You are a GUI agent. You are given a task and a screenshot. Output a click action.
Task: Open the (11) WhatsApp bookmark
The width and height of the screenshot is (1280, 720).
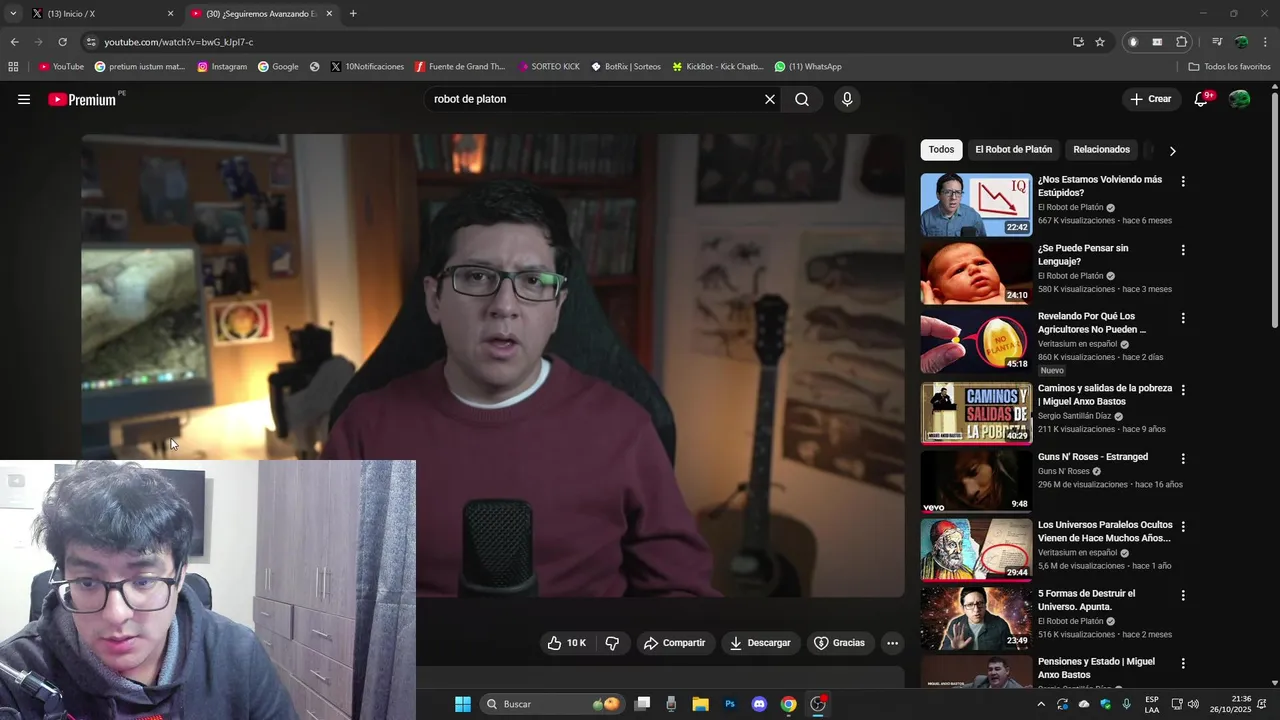pyautogui.click(x=808, y=67)
